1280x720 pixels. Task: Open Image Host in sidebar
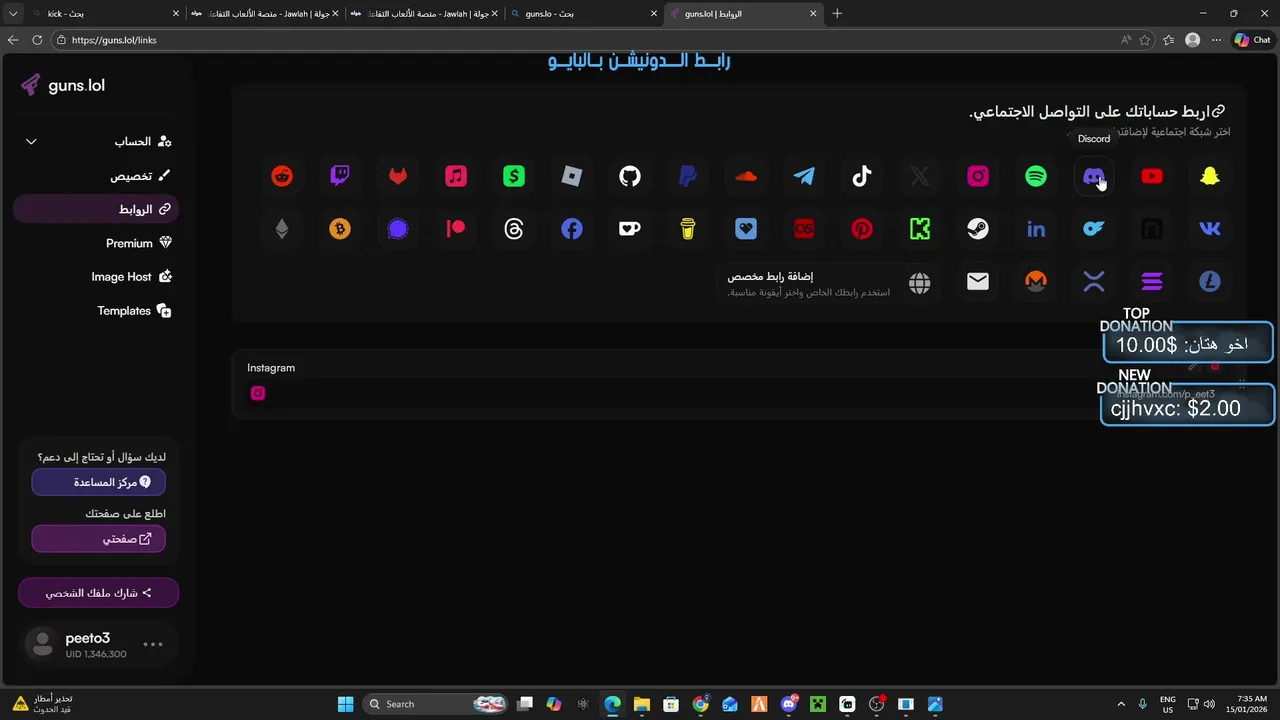point(96,277)
